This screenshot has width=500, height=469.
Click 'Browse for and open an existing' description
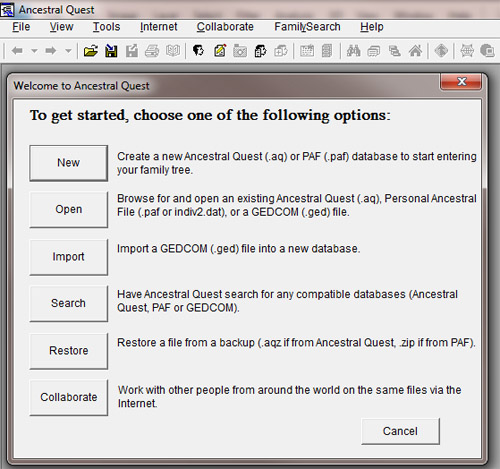[x=297, y=205]
